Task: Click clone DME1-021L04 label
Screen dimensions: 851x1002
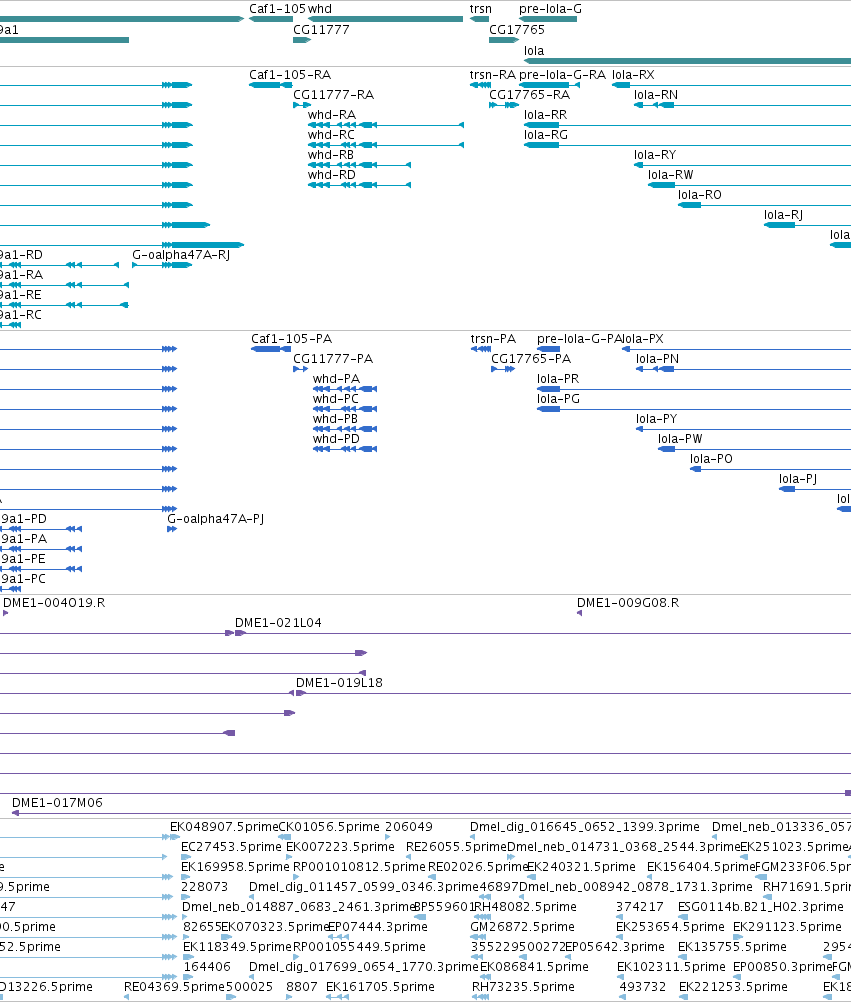Action: (279, 623)
